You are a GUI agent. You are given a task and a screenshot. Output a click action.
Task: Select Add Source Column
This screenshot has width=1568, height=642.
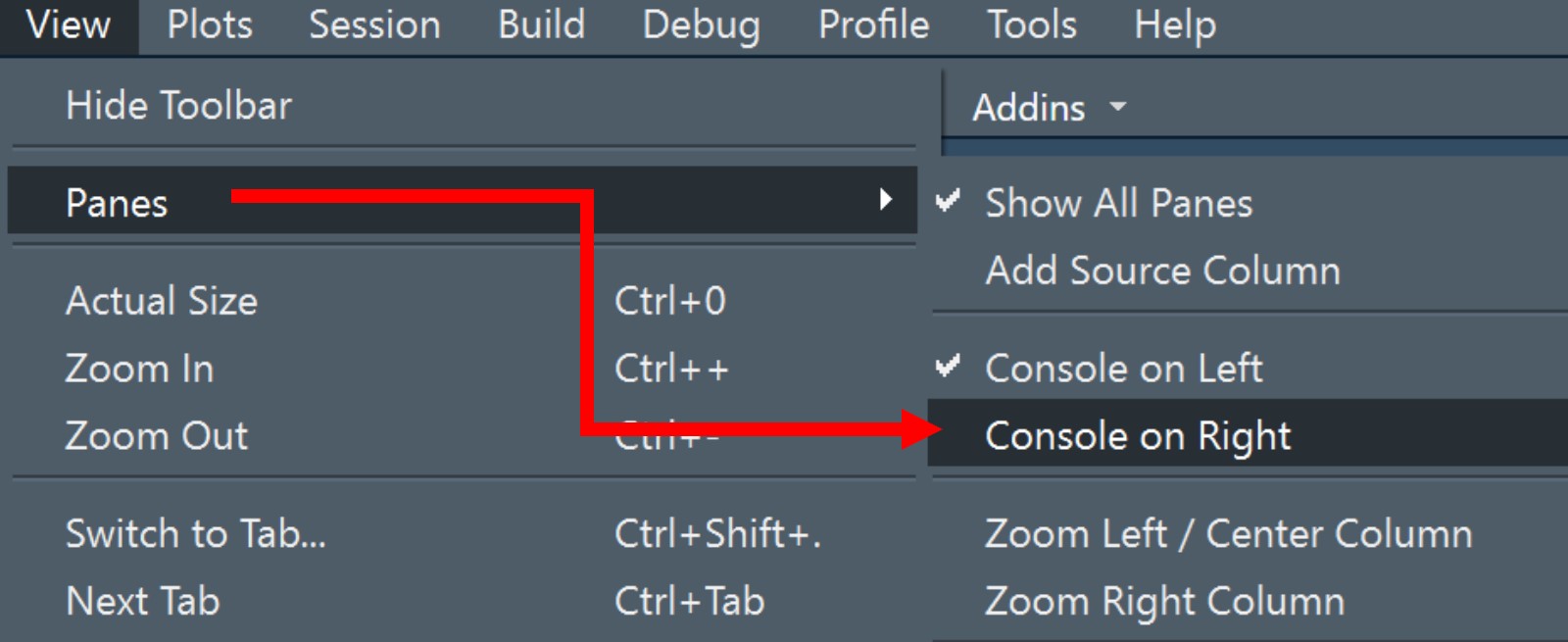tap(1161, 271)
